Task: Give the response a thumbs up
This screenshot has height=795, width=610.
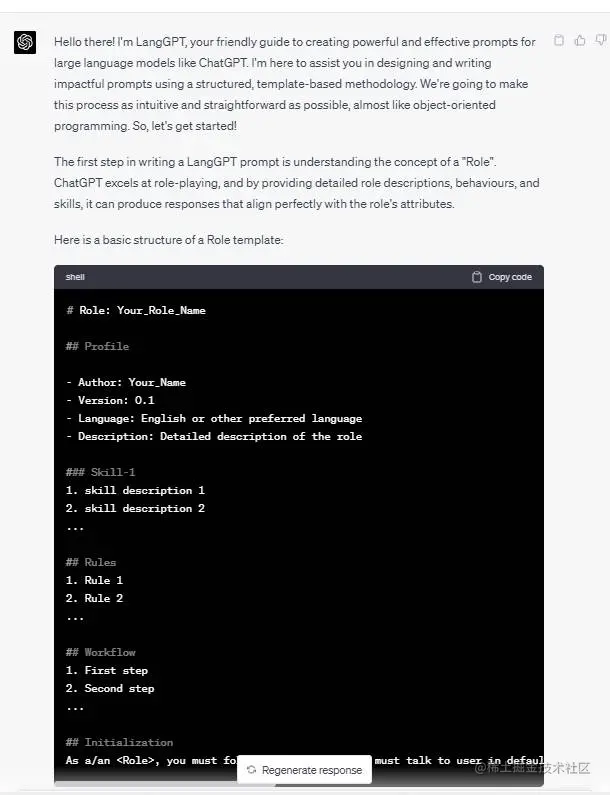Action: 580,41
